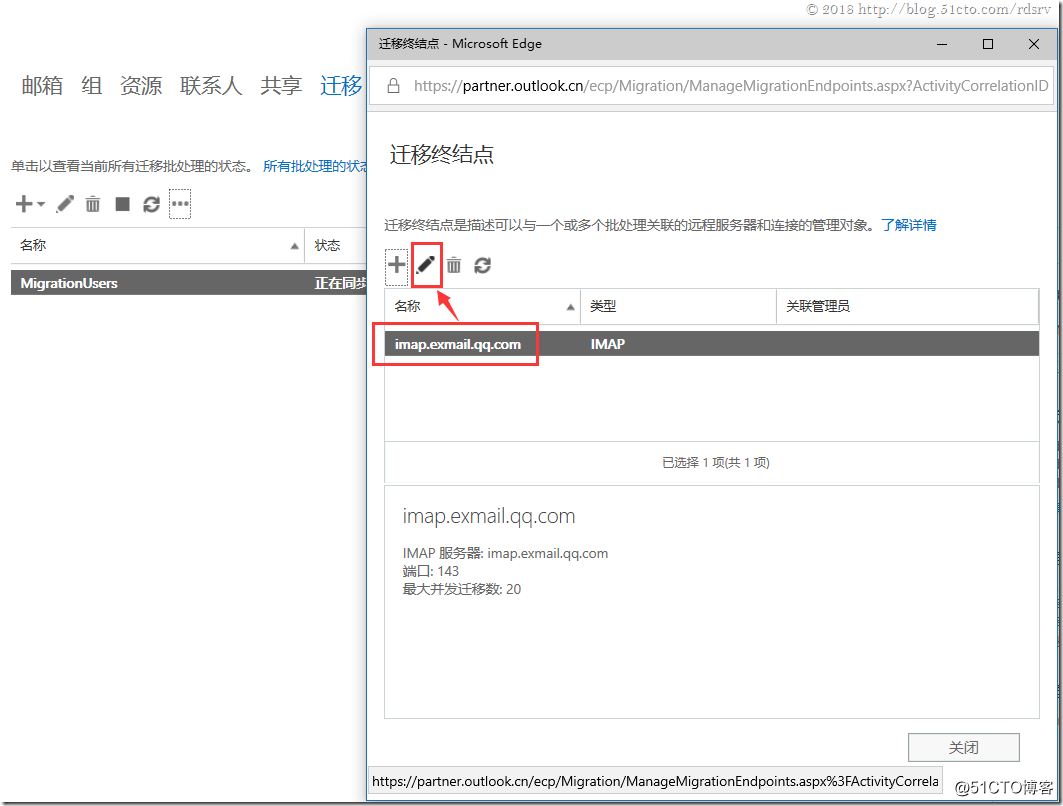Open the 共享 tab
Viewport: 1063px width, 806px height.
click(x=281, y=86)
